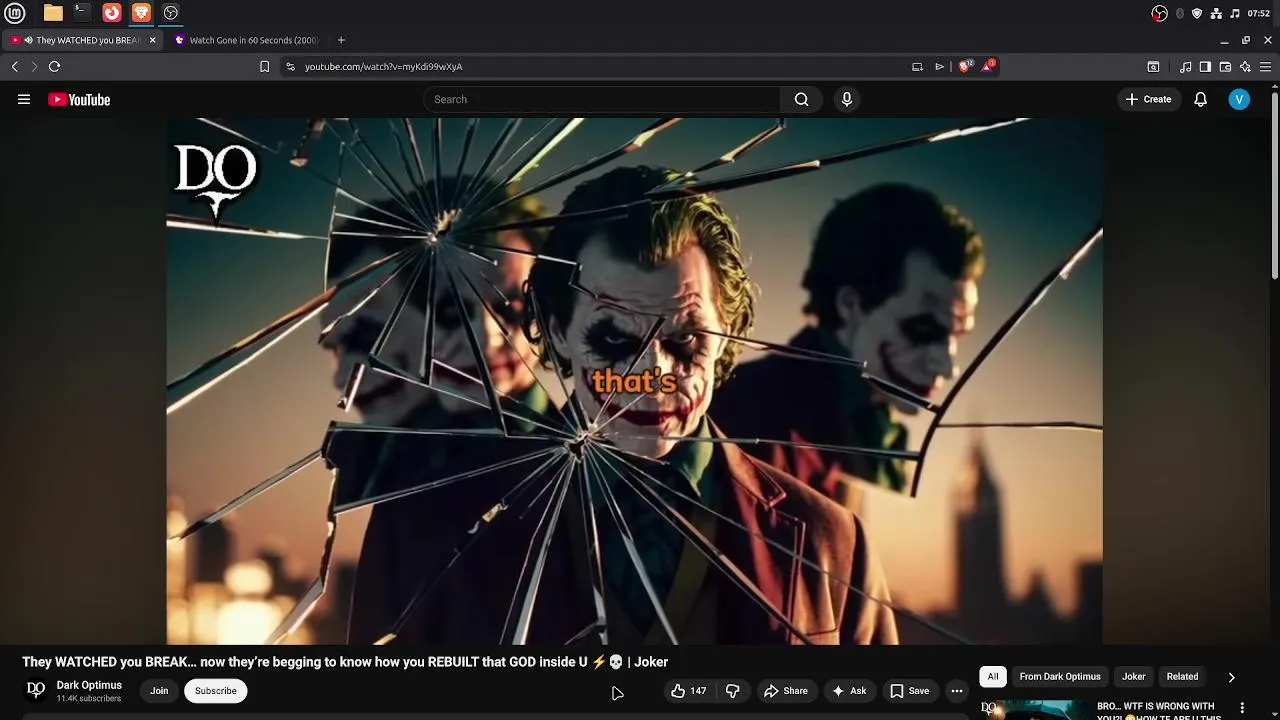The image size is (1280, 720).
Task: Start voice search with microphone icon
Action: click(846, 99)
